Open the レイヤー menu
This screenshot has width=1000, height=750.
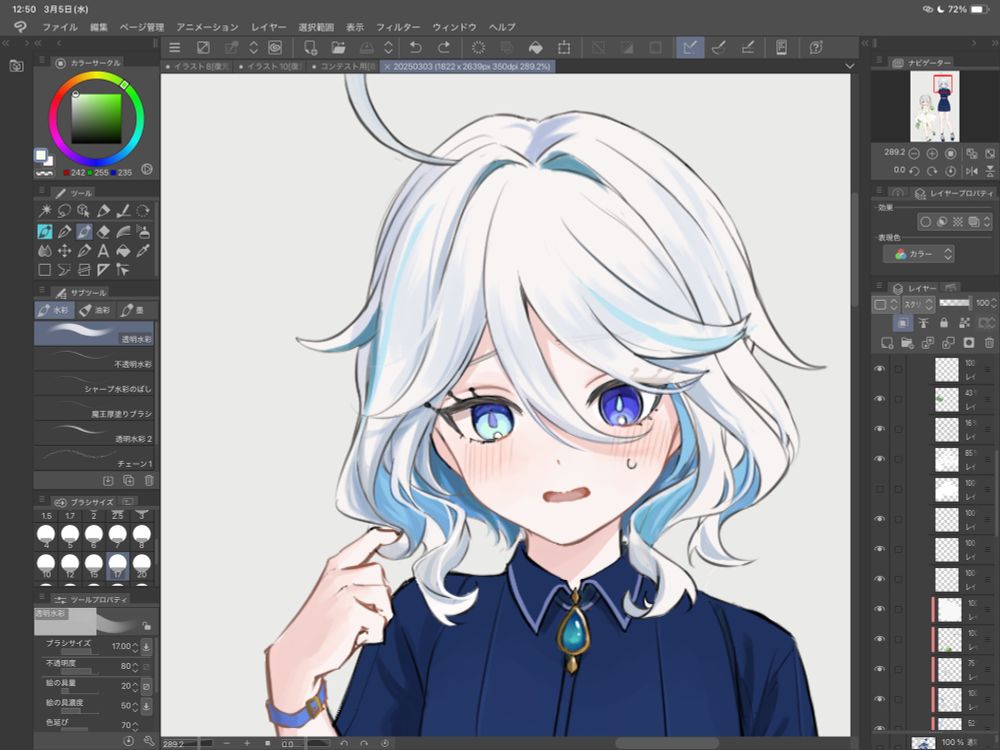268,27
